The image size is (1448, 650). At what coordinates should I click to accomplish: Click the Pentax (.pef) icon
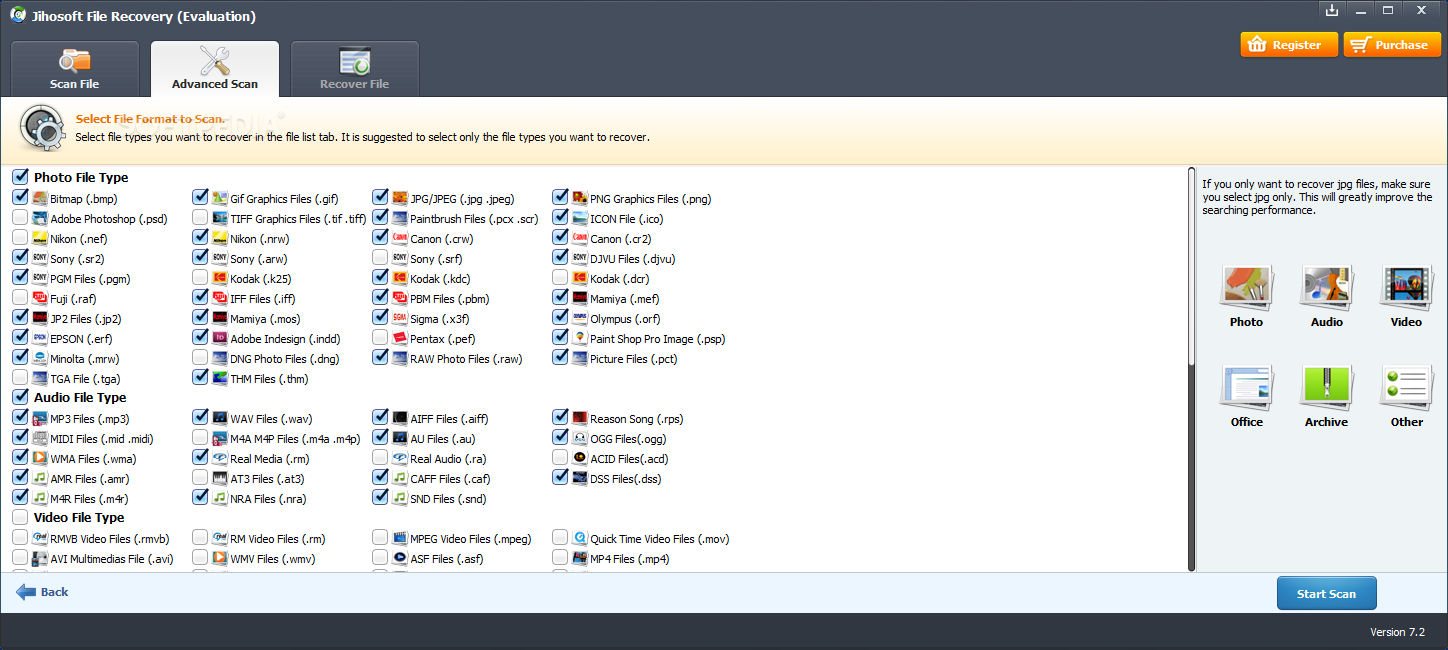[400, 338]
